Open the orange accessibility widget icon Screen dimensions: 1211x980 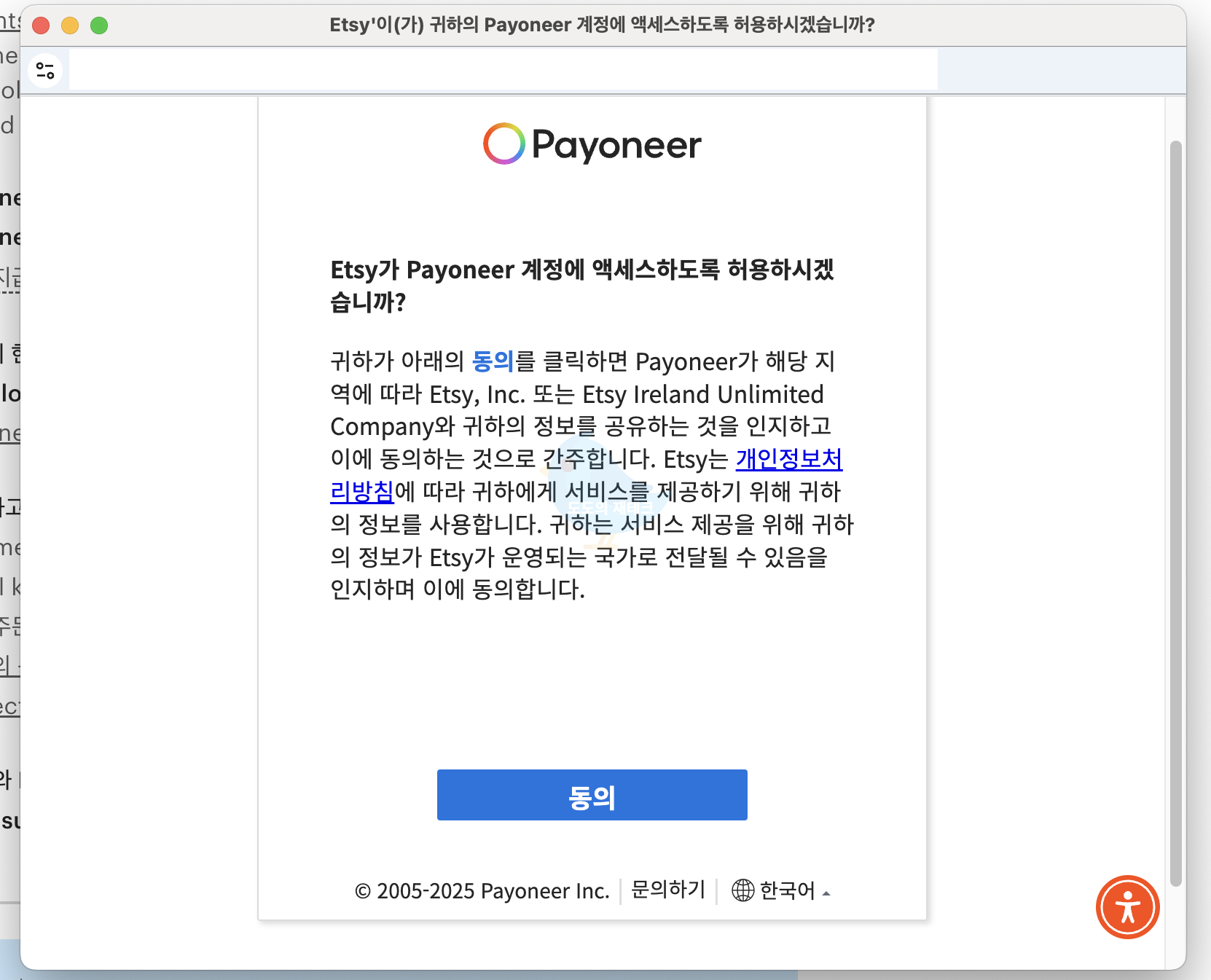tap(1127, 907)
